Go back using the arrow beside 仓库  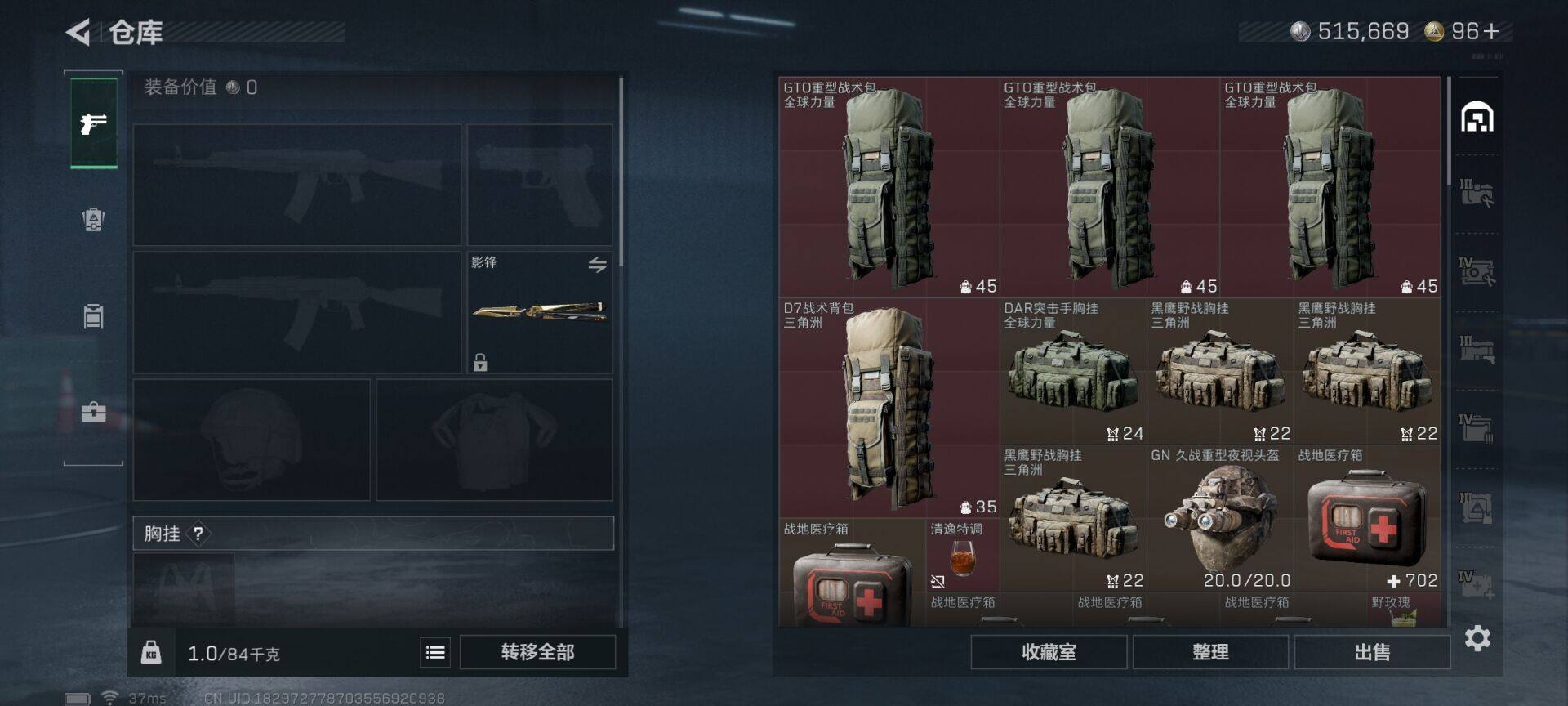click(x=78, y=33)
